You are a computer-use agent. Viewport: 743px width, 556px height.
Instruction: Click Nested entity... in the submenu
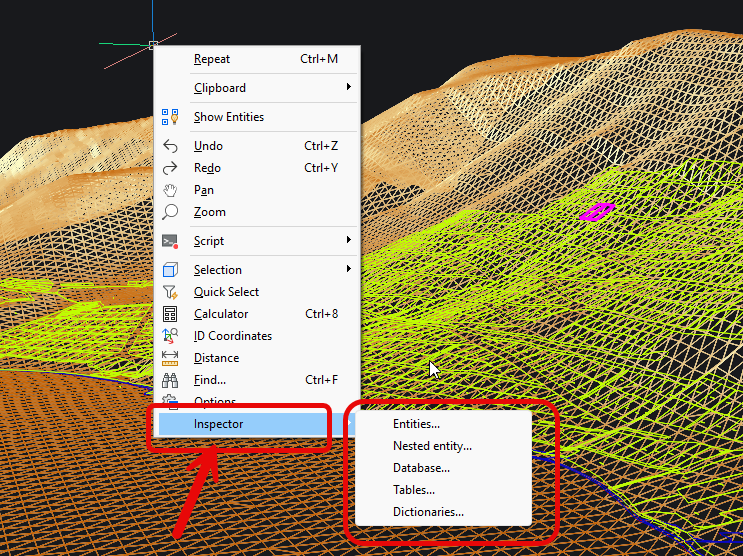point(432,446)
